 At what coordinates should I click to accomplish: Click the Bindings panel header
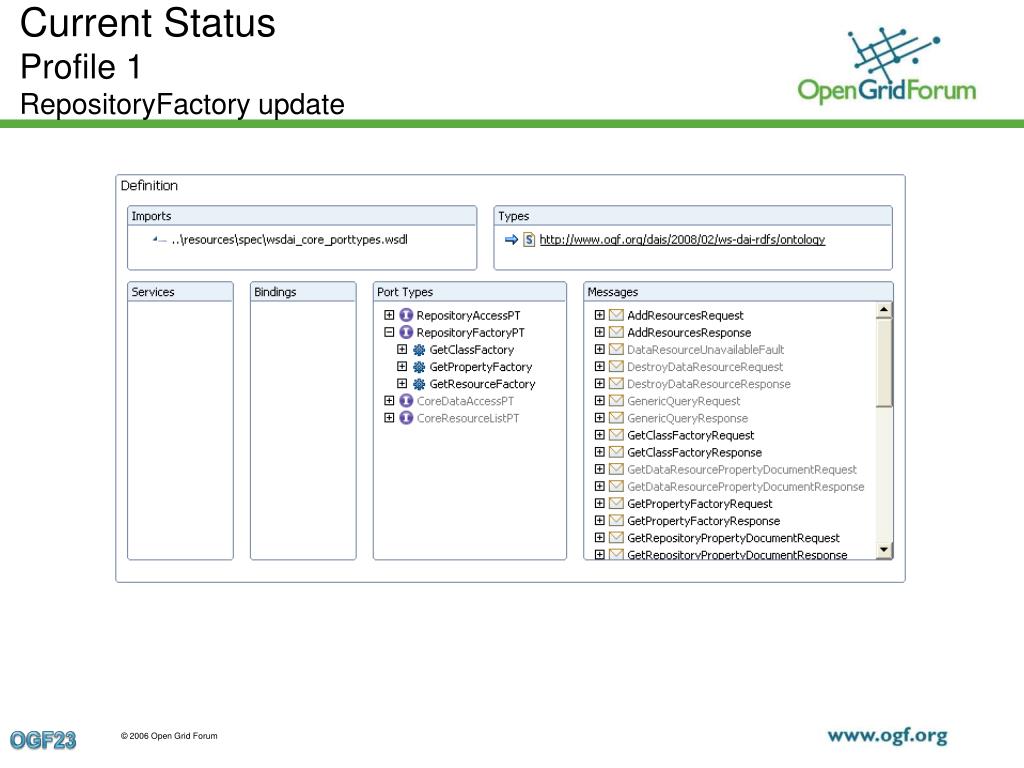pos(303,292)
